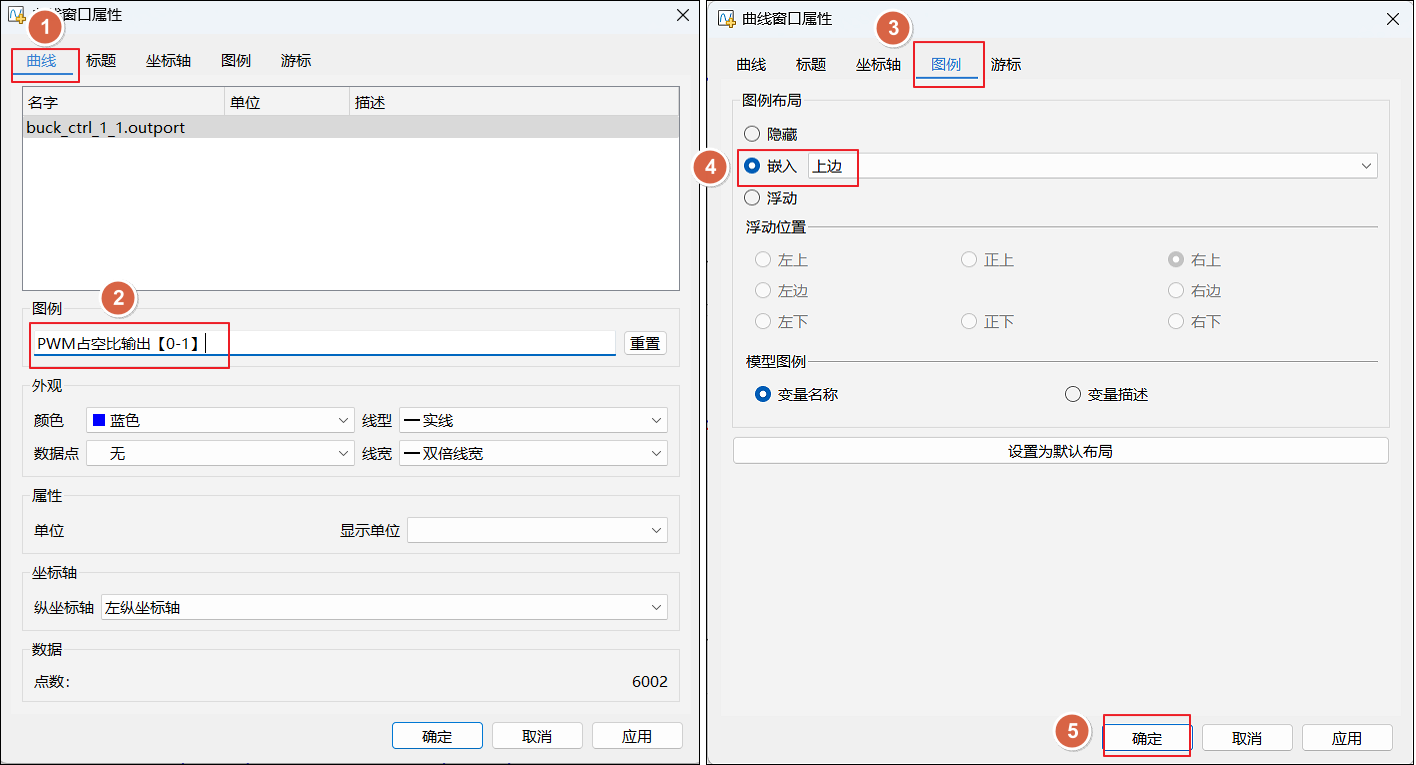Expand the 线型 dropdown showing 实线
The image size is (1416, 765).
[532, 421]
